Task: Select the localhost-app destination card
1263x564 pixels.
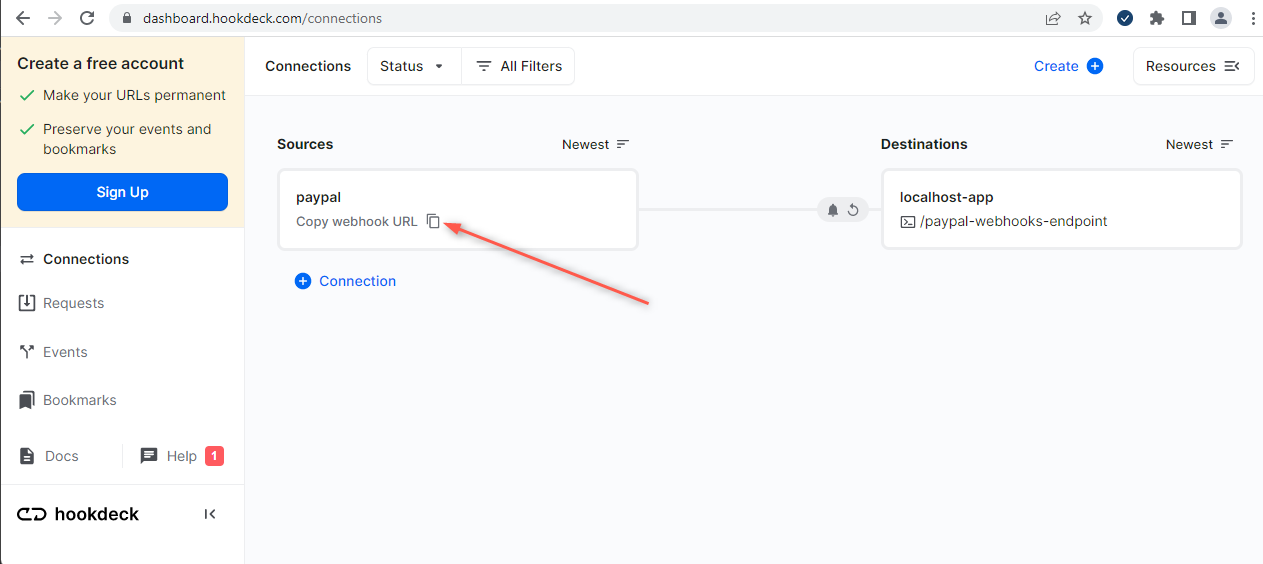Action: tap(1062, 209)
